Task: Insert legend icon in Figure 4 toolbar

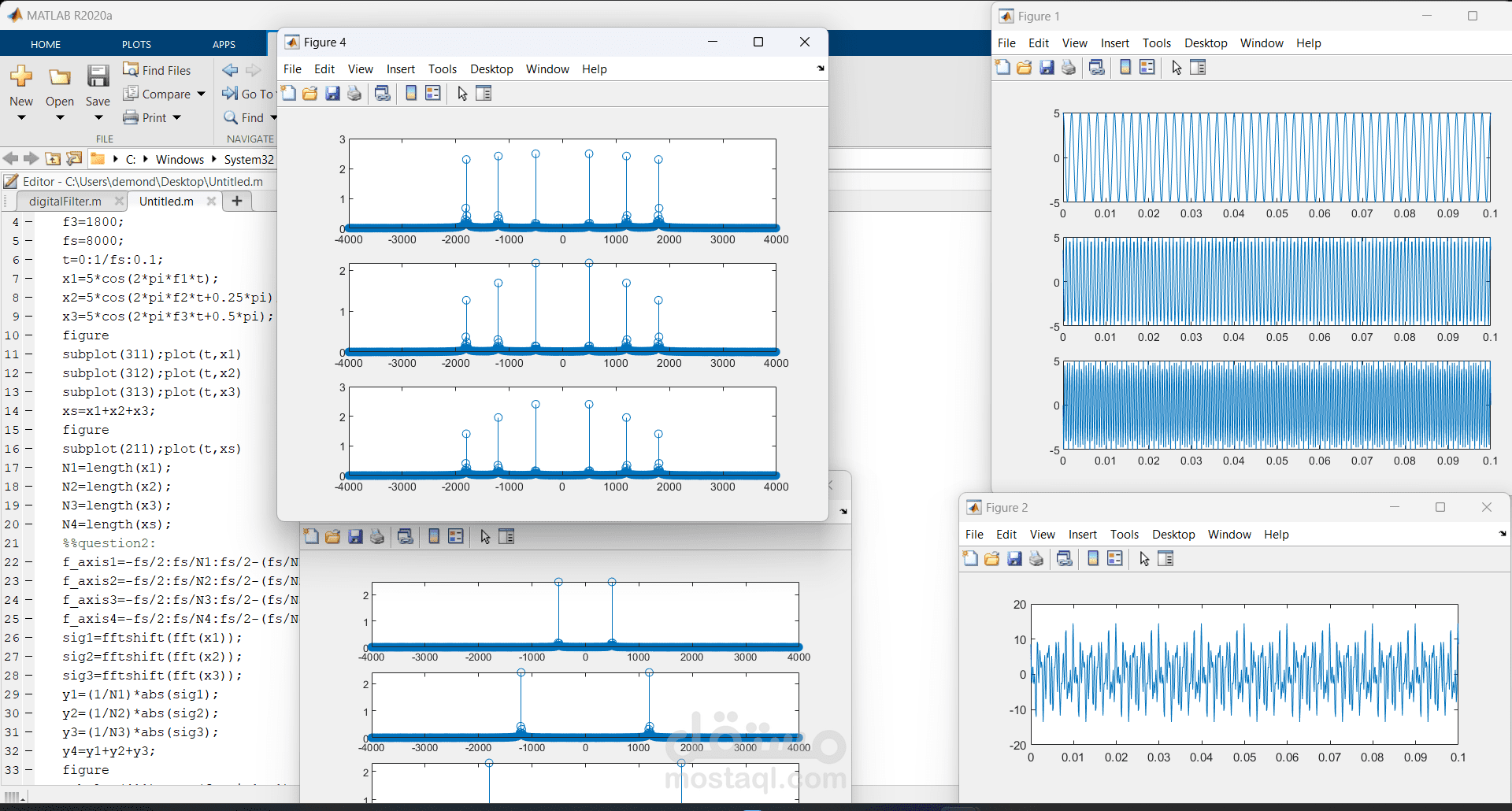Action: tap(433, 94)
